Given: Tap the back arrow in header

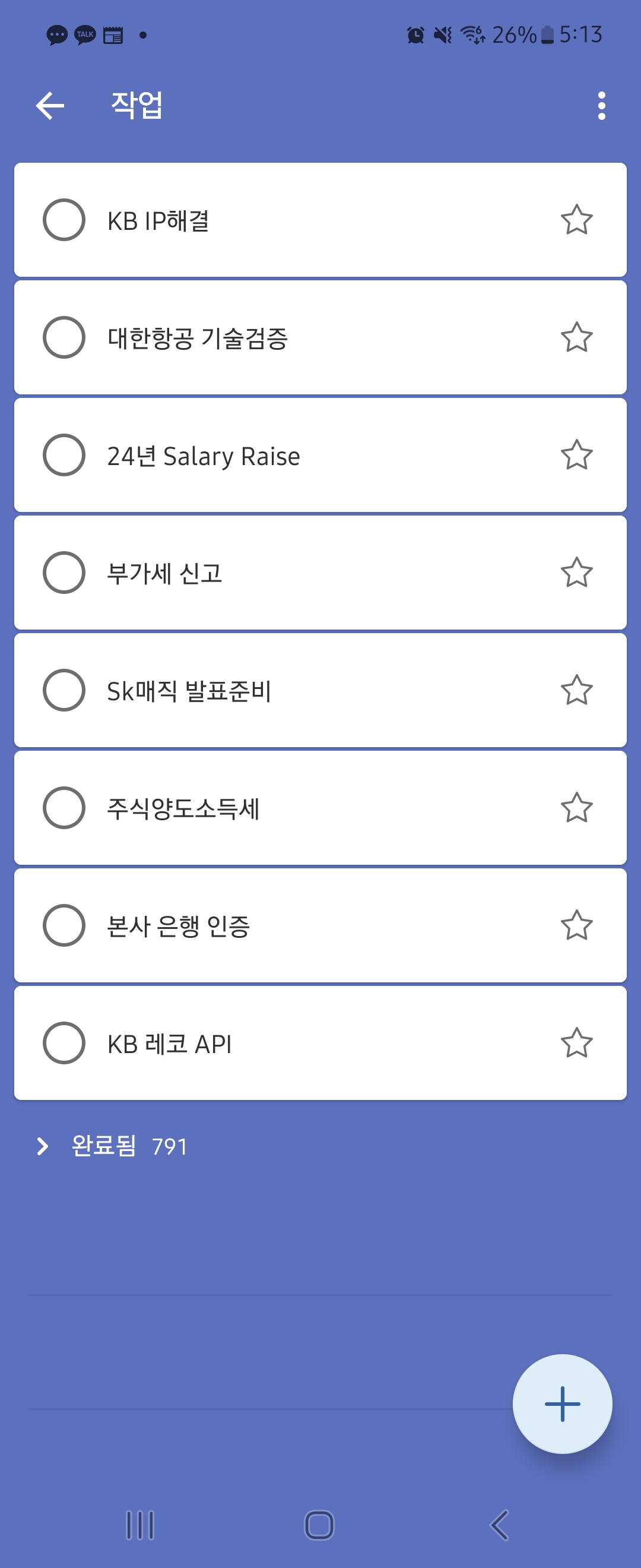Looking at the screenshot, I should tap(50, 106).
